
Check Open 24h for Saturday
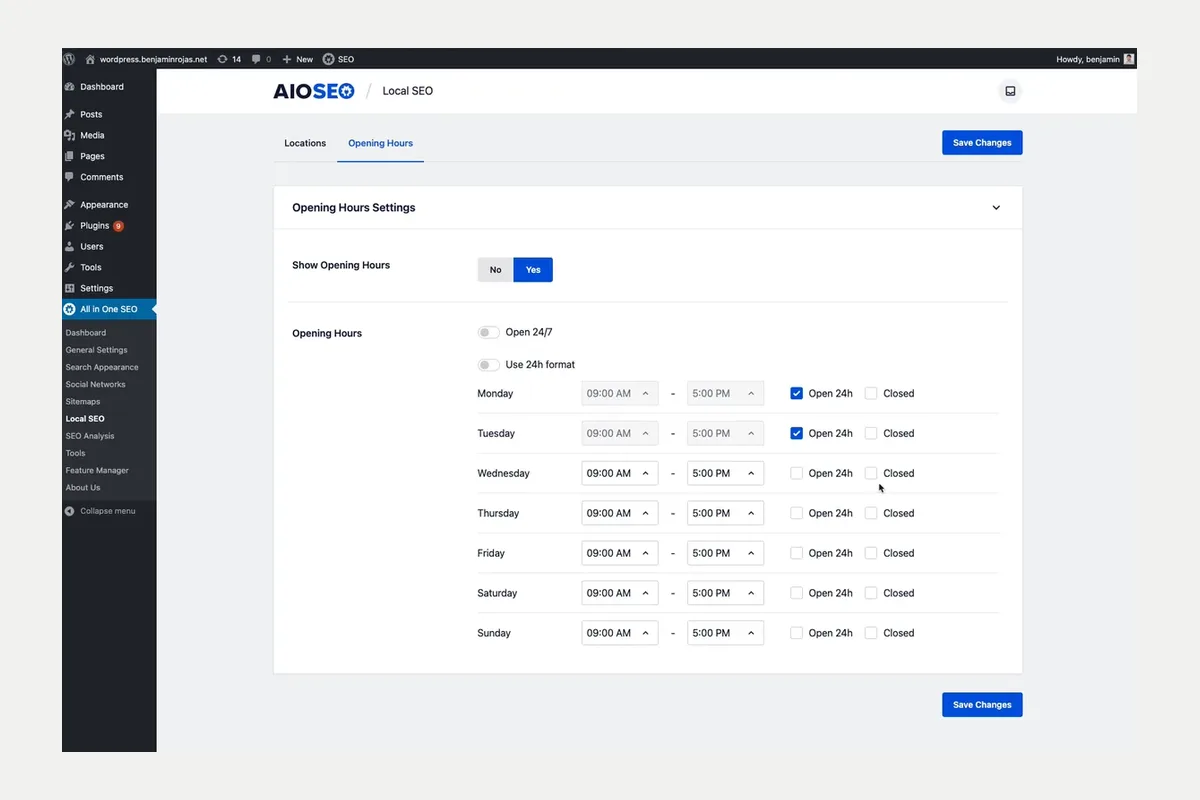[796, 593]
